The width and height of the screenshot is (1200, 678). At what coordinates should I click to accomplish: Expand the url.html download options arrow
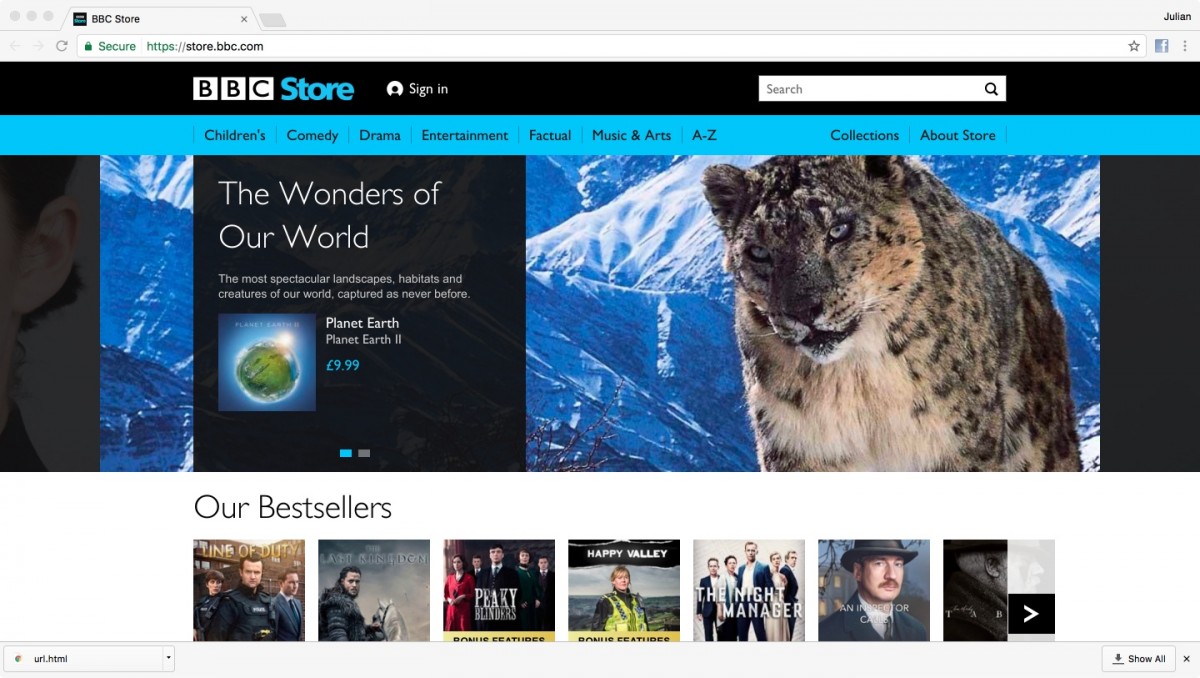[x=168, y=659]
